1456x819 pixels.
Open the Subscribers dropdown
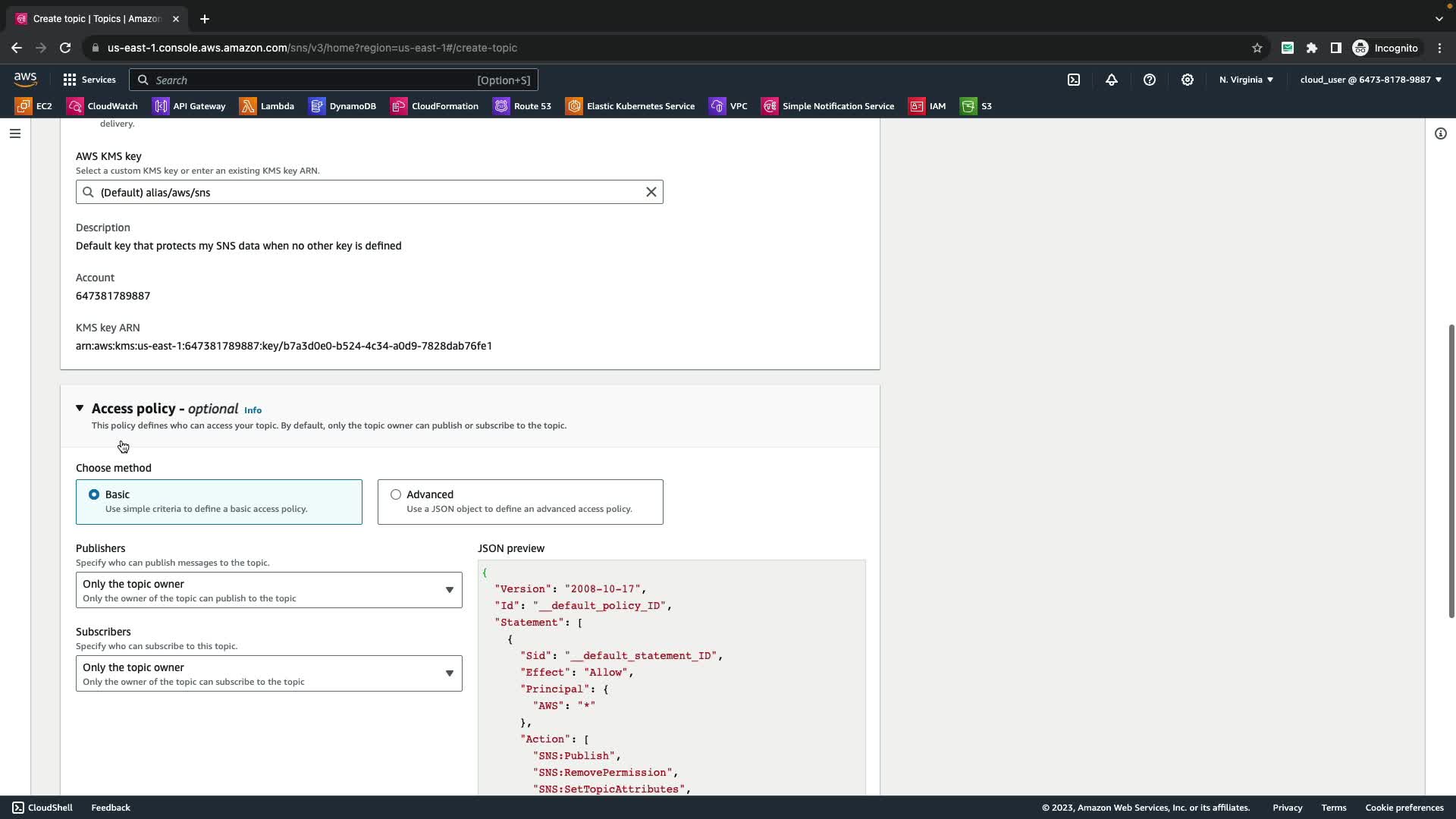point(268,673)
